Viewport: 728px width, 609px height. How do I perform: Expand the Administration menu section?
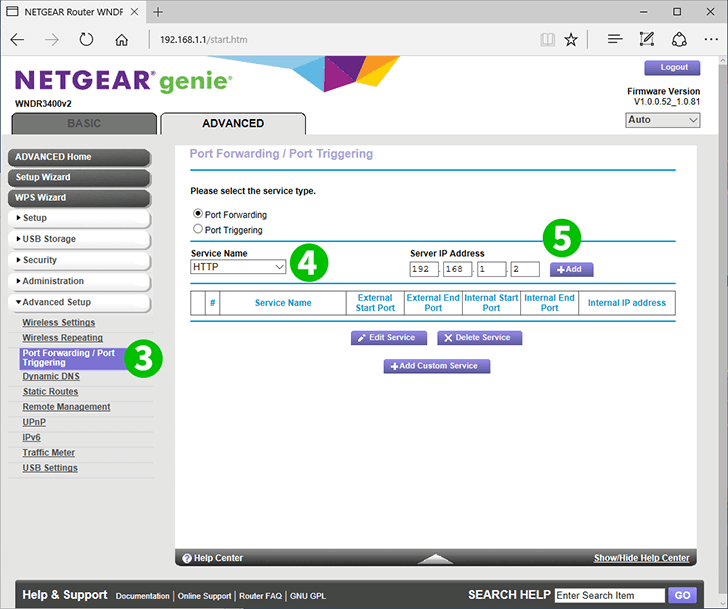(79, 281)
